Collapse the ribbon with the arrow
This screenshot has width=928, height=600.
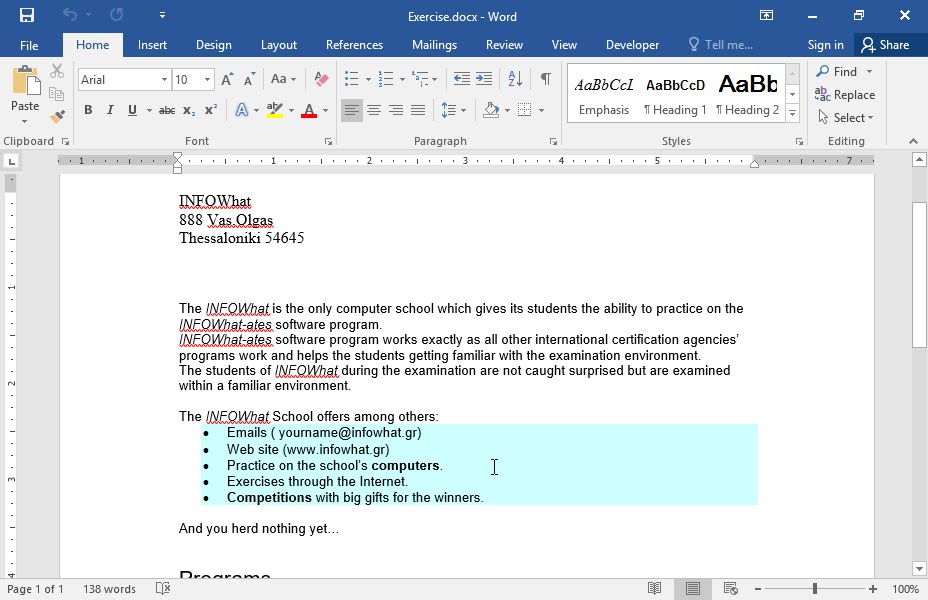(913, 141)
